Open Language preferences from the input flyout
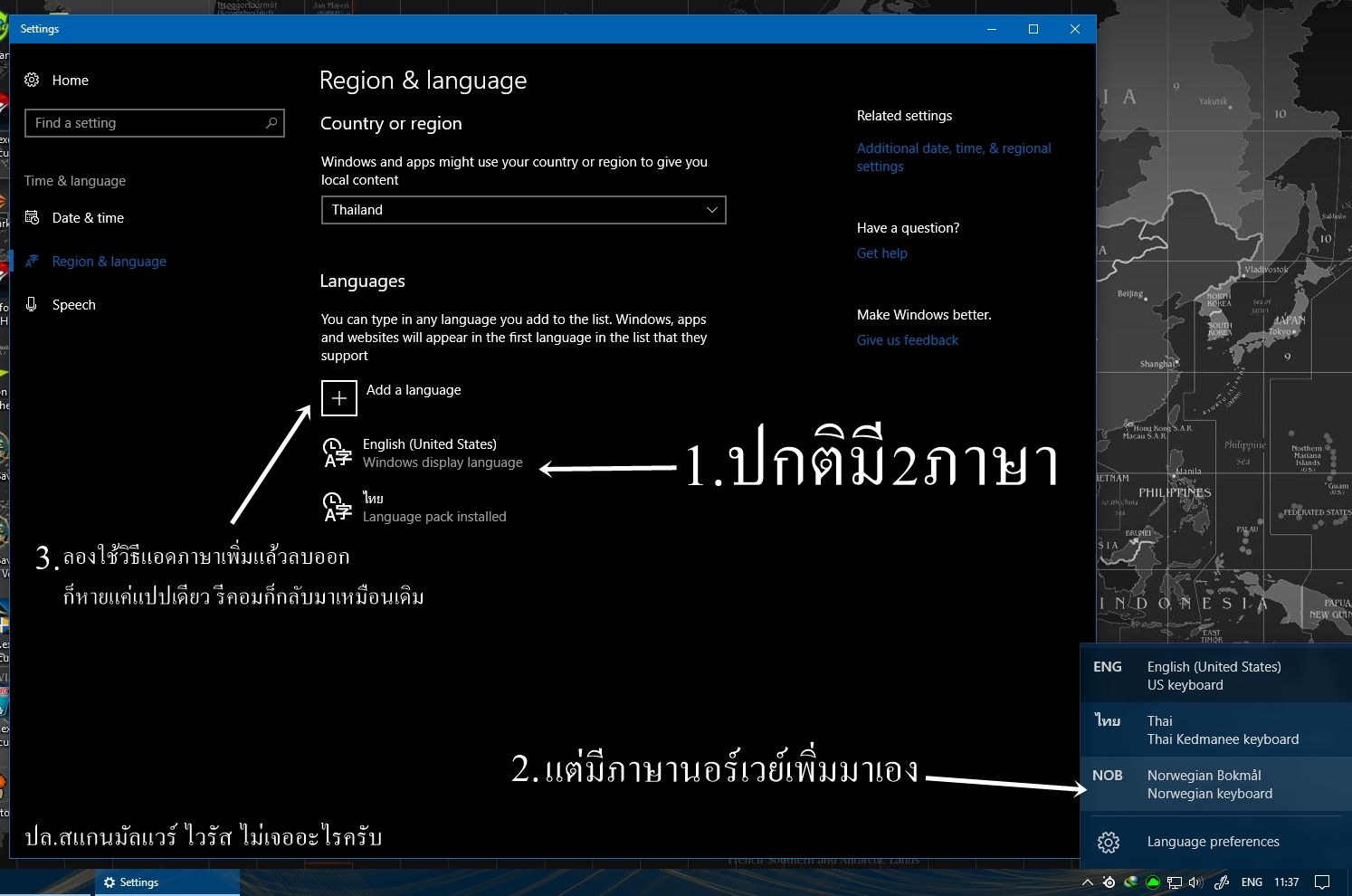The image size is (1352, 896). (x=1216, y=842)
